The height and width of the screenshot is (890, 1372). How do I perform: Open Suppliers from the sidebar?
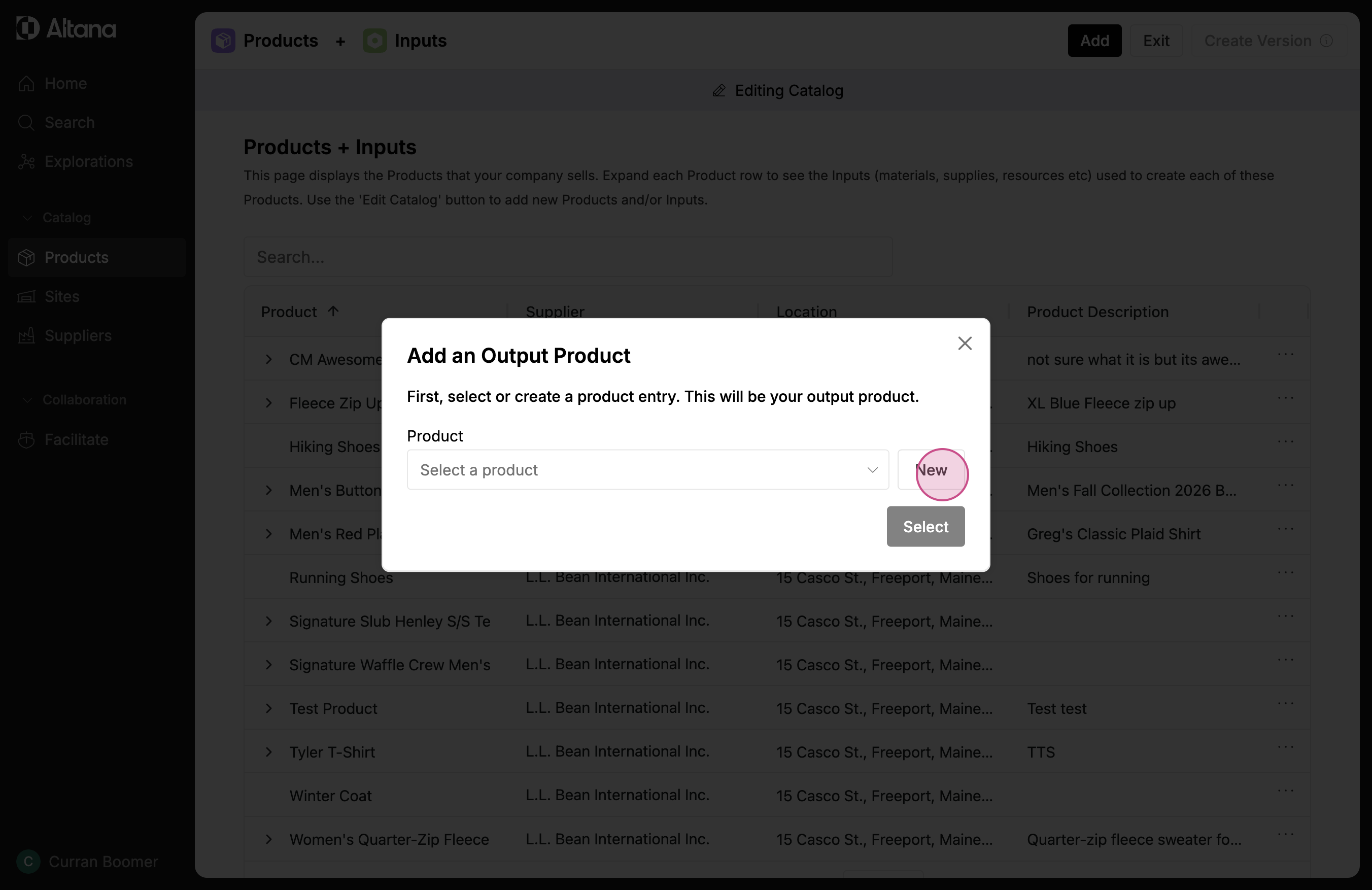[x=78, y=335]
